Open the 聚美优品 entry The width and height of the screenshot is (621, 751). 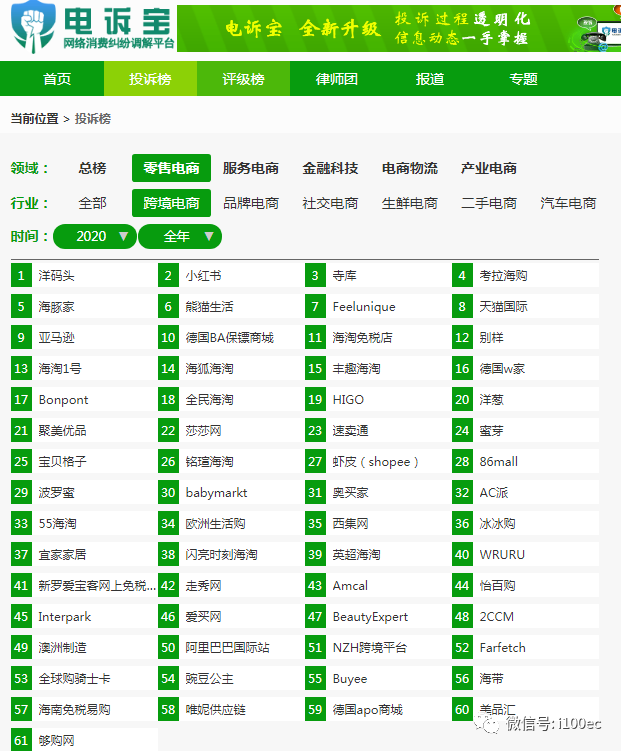click(x=84, y=431)
